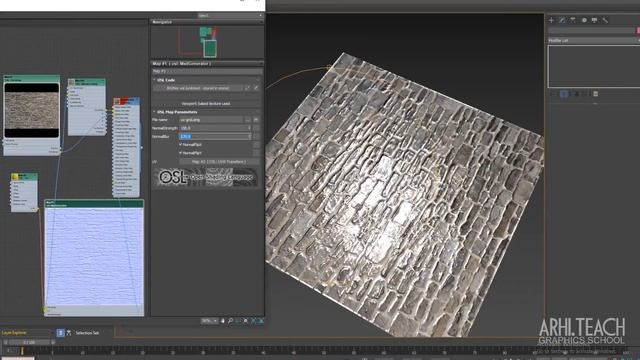Open the Display tab in command panel

click(x=595, y=20)
